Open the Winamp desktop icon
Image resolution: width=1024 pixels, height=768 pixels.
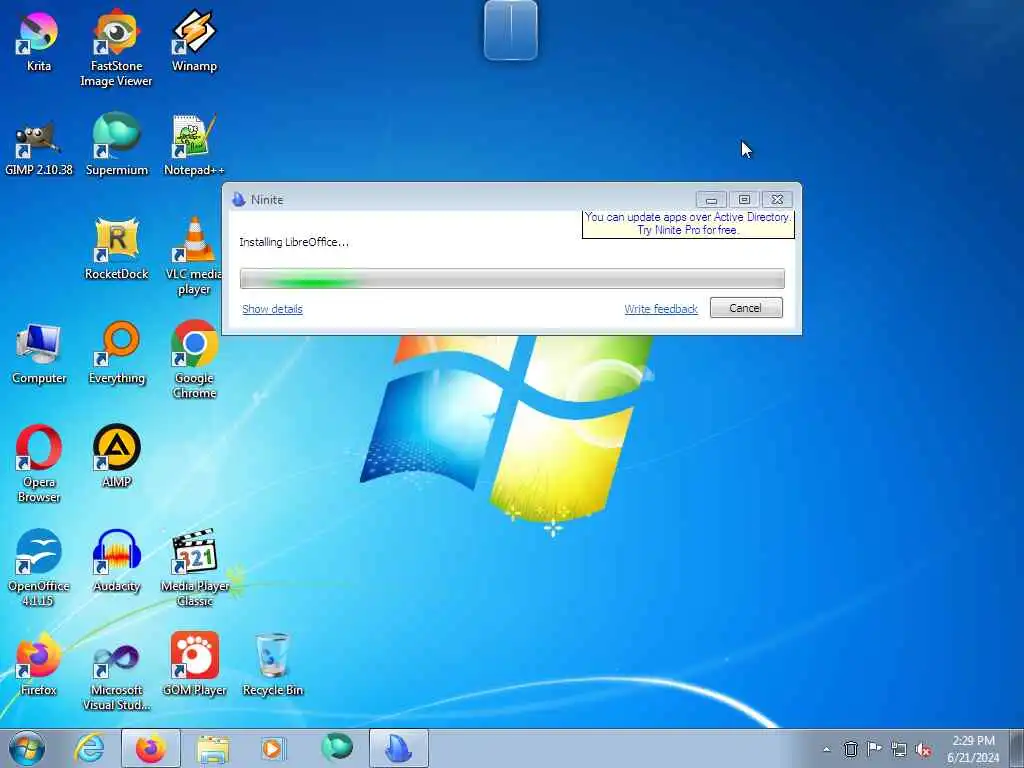click(x=194, y=41)
